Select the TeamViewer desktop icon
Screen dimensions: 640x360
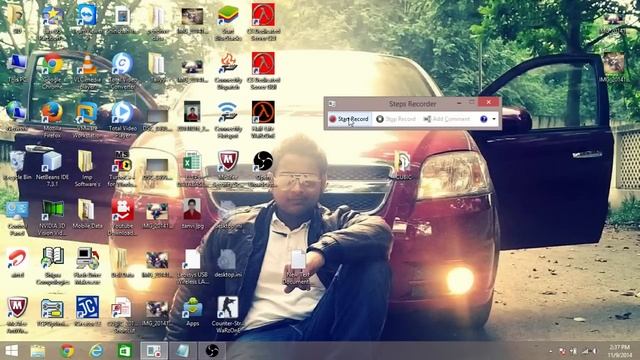coord(87,22)
